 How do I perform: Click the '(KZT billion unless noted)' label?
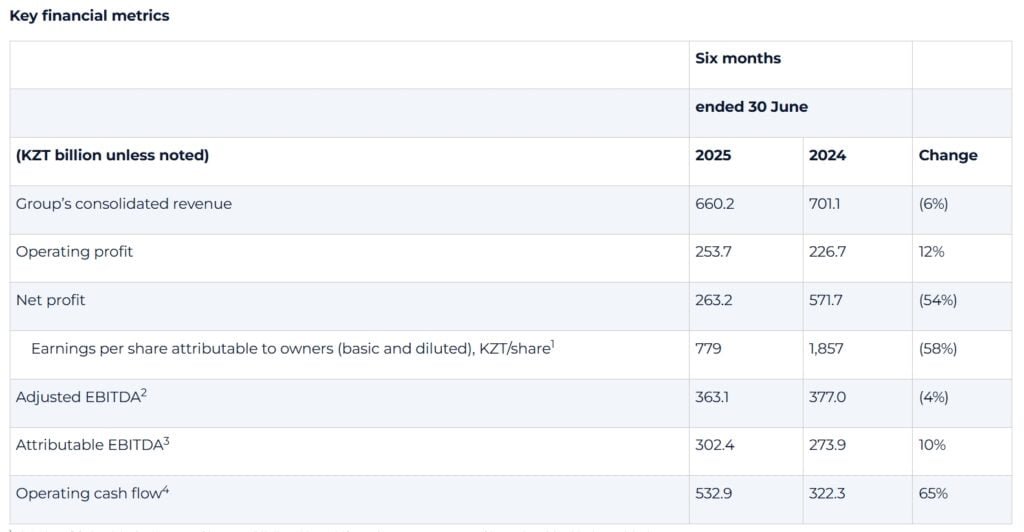[x=112, y=156]
